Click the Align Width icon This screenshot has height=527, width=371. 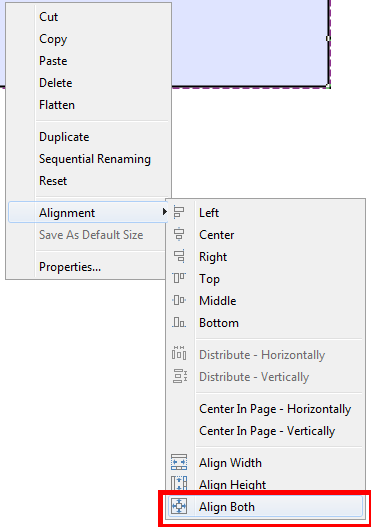pyautogui.click(x=179, y=462)
